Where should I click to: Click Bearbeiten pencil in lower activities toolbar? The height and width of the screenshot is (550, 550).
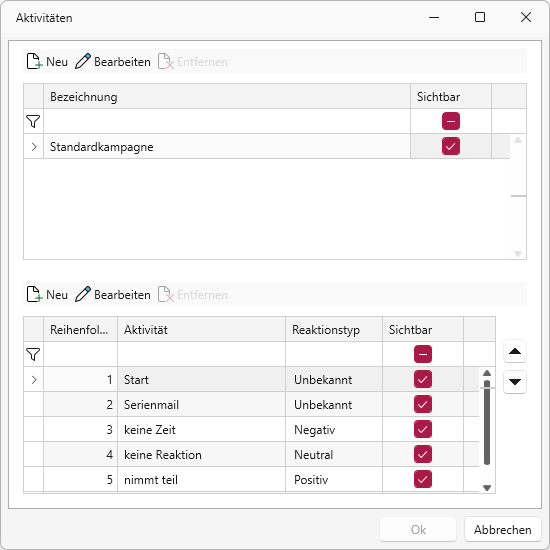click(83, 294)
